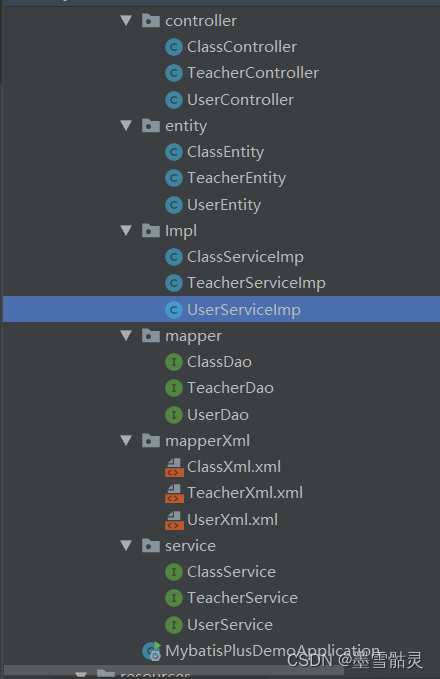This screenshot has width=440, height=679.
Task: Select the service package name
Action: (x=190, y=546)
